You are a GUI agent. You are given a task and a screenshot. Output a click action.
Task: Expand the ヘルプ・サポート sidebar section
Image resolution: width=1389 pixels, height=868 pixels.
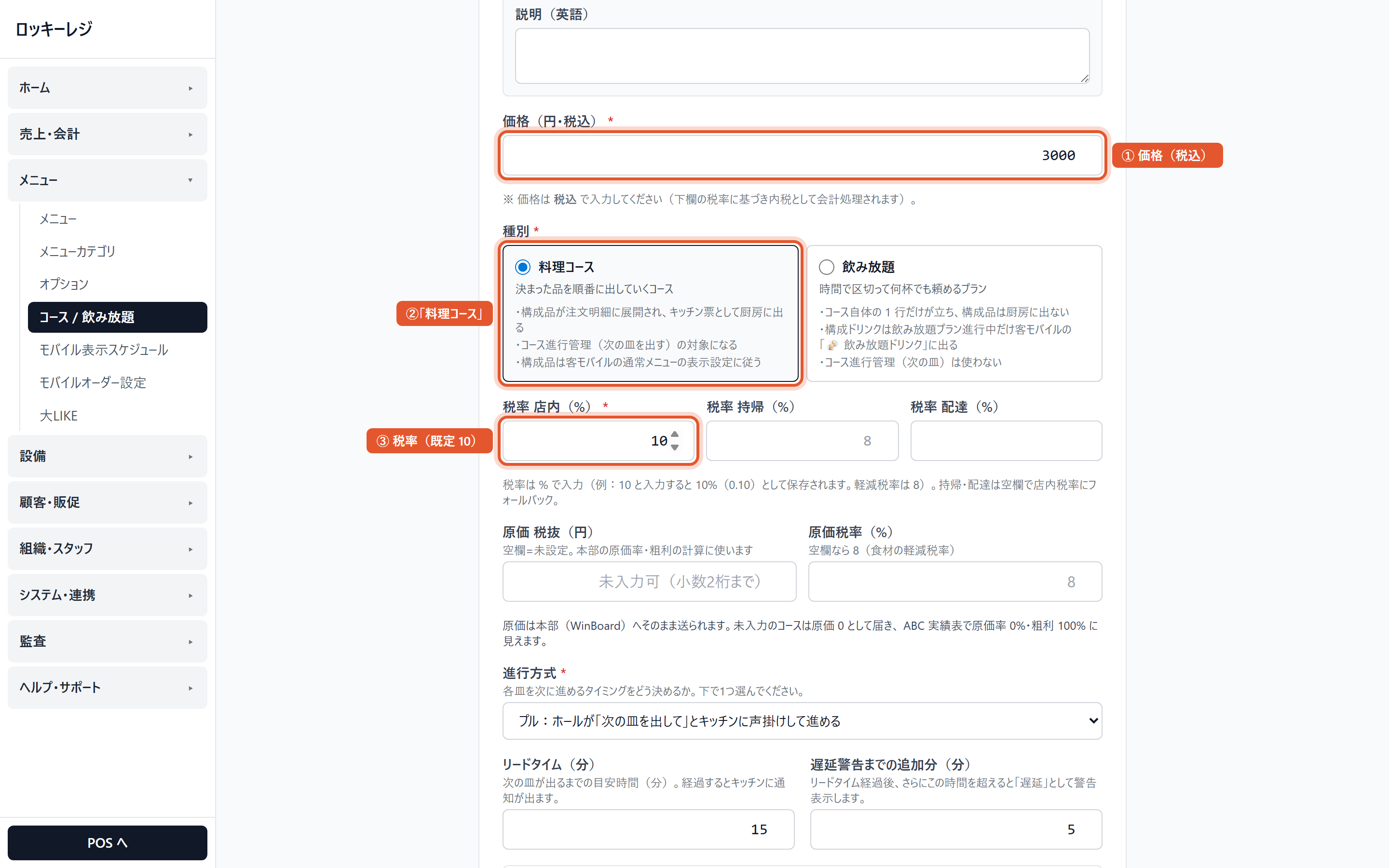[x=108, y=688]
